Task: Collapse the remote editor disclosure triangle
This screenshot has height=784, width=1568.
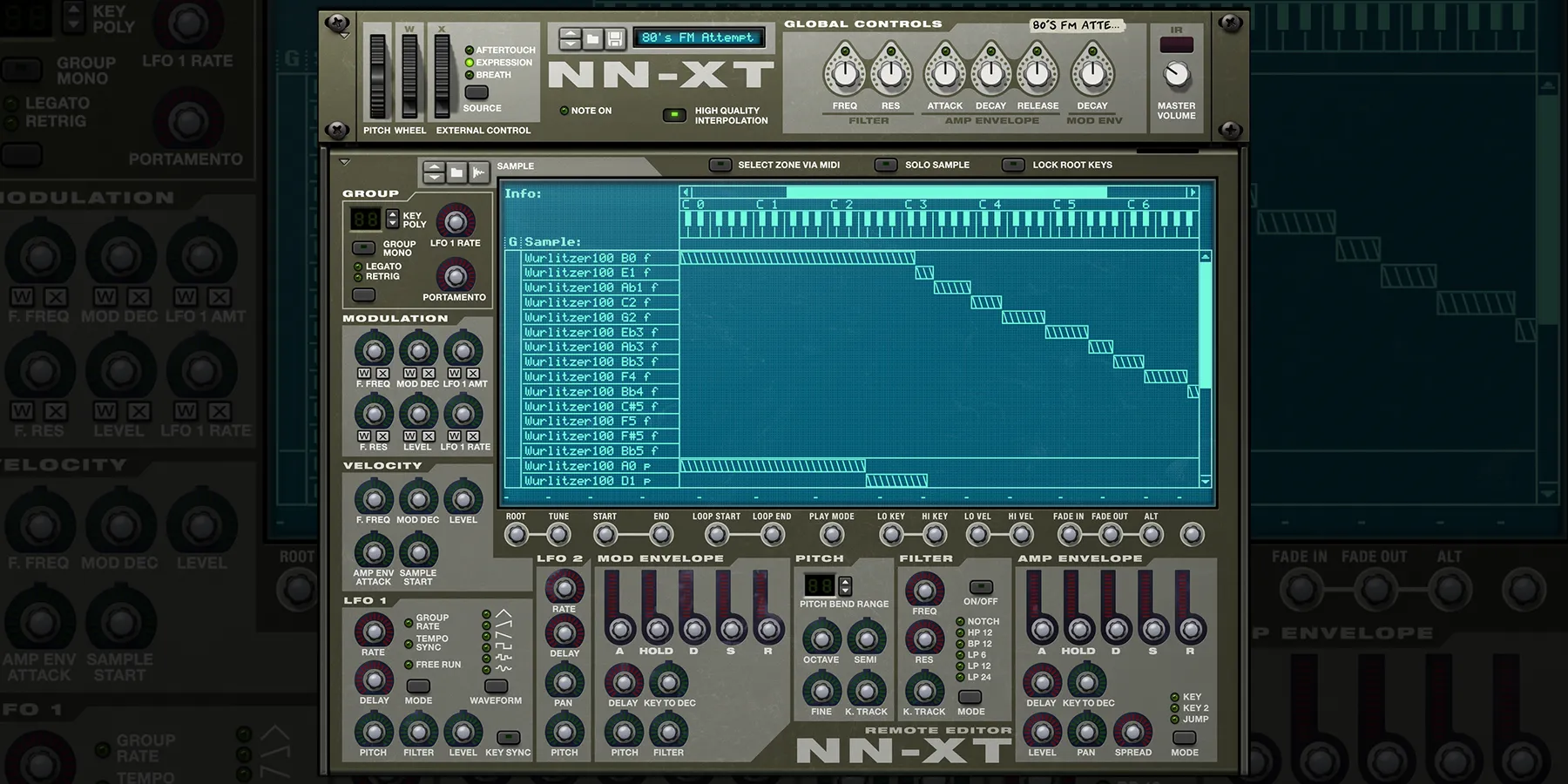Action: 345,161
